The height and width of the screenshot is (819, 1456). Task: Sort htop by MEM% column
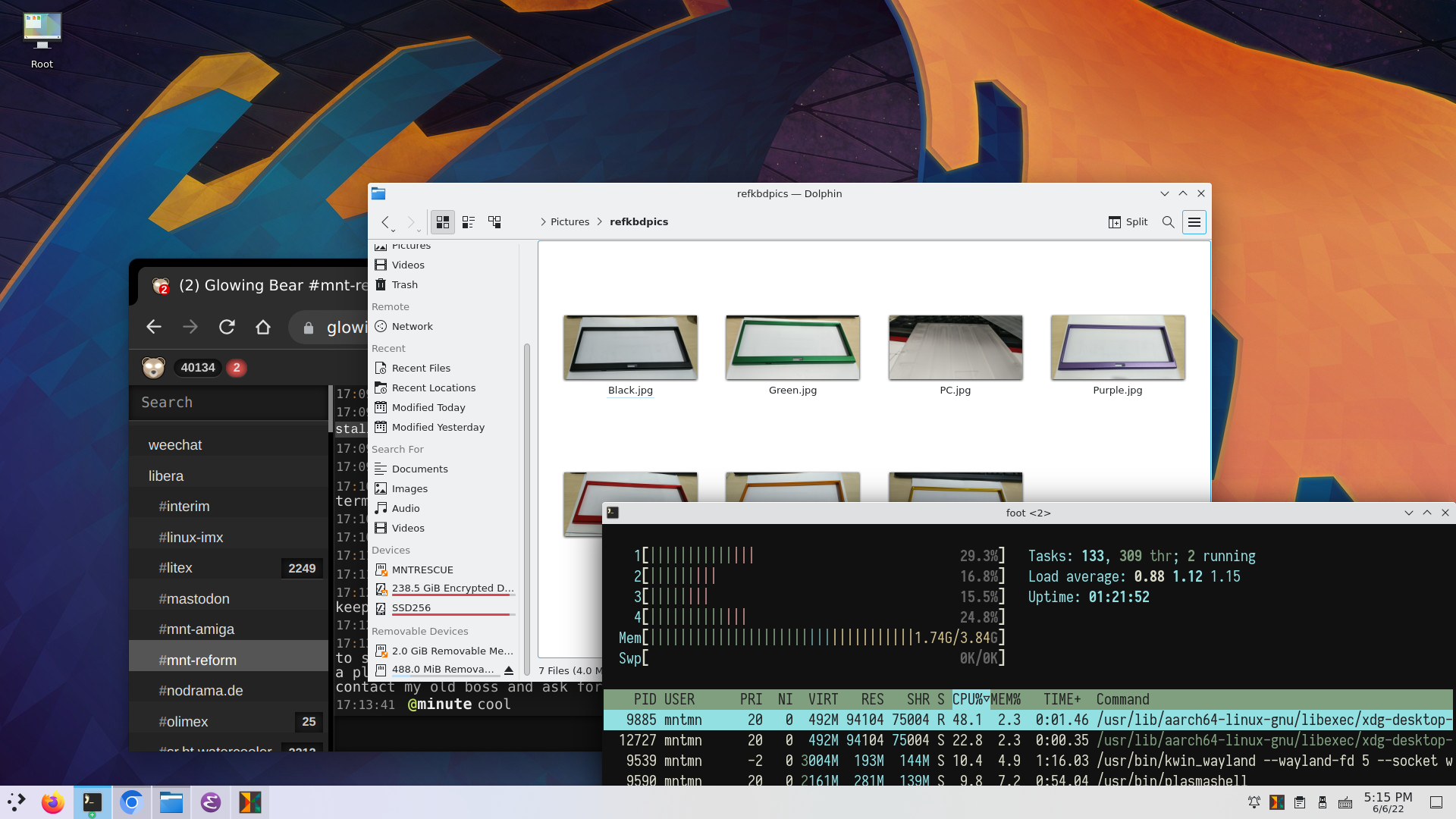(1006, 699)
